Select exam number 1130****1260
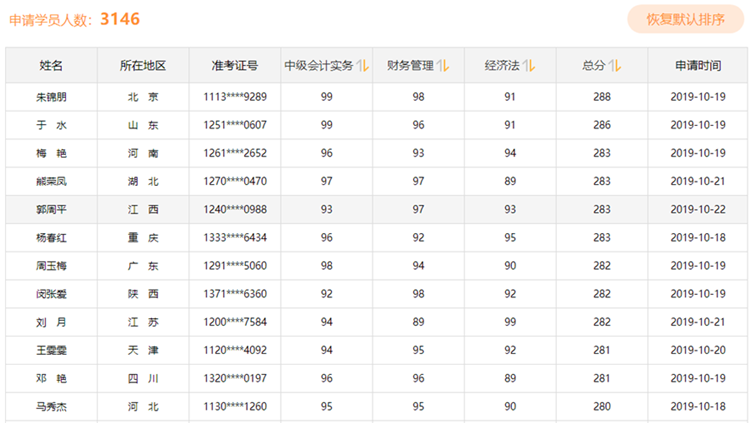This screenshot has height=423, width=750. pyautogui.click(x=234, y=407)
